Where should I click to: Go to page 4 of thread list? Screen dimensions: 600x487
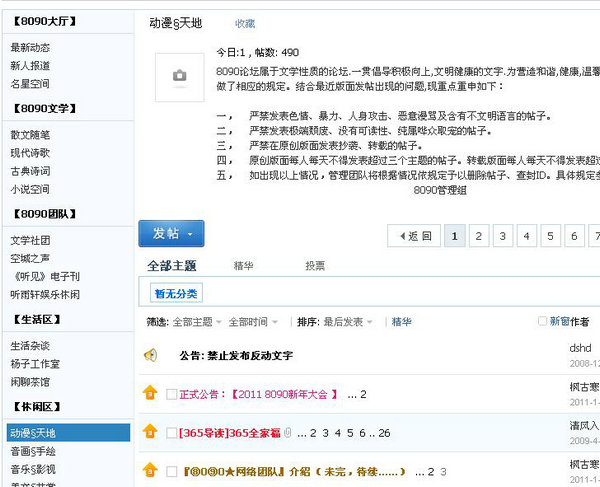[x=527, y=236]
